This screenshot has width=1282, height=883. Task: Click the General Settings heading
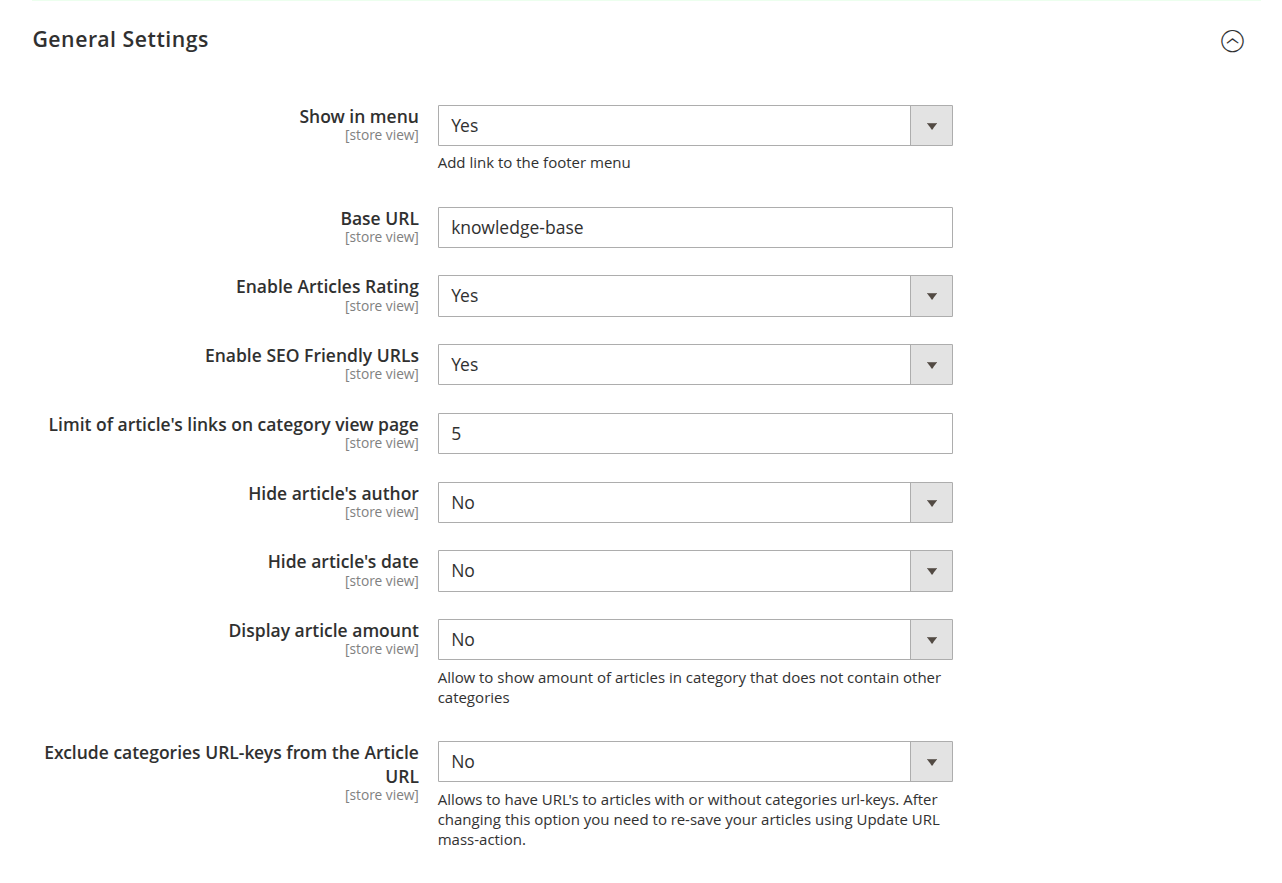coord(120,39)
